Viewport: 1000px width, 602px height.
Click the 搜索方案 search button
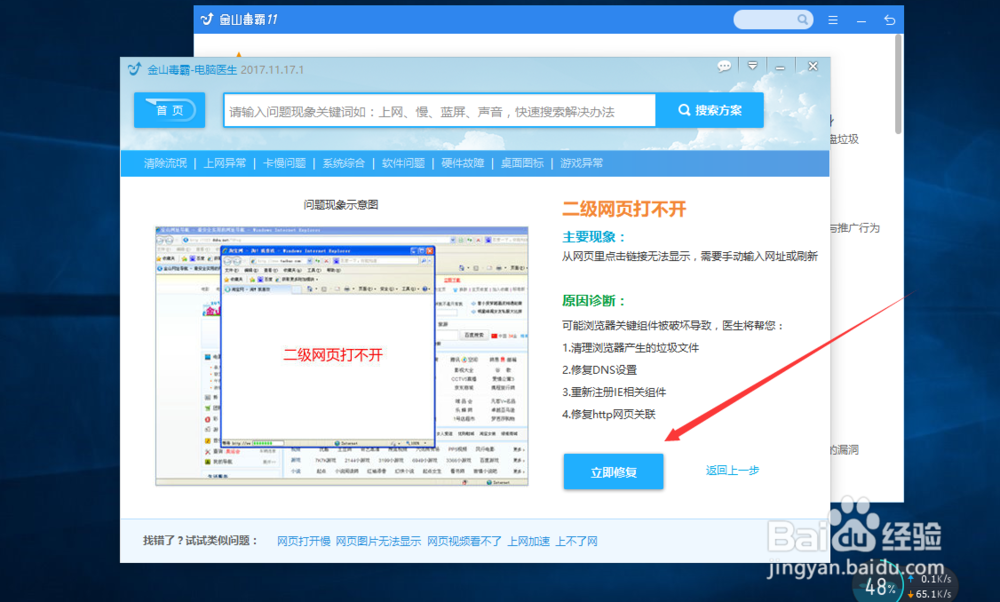point(709,110)
